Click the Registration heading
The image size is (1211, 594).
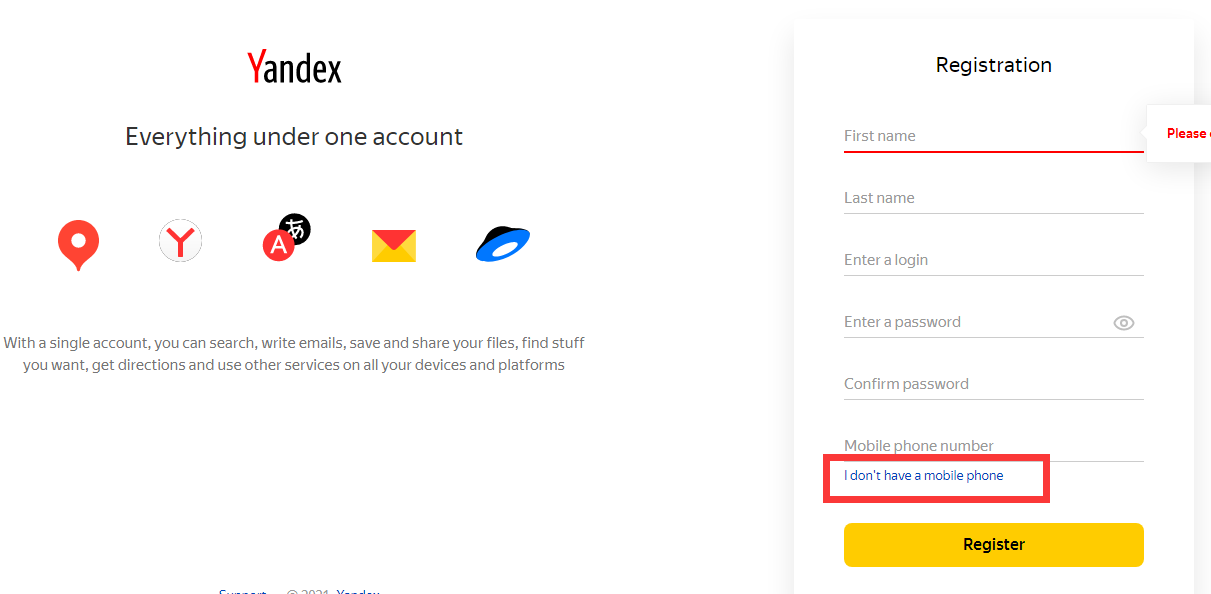click(993, 65)
